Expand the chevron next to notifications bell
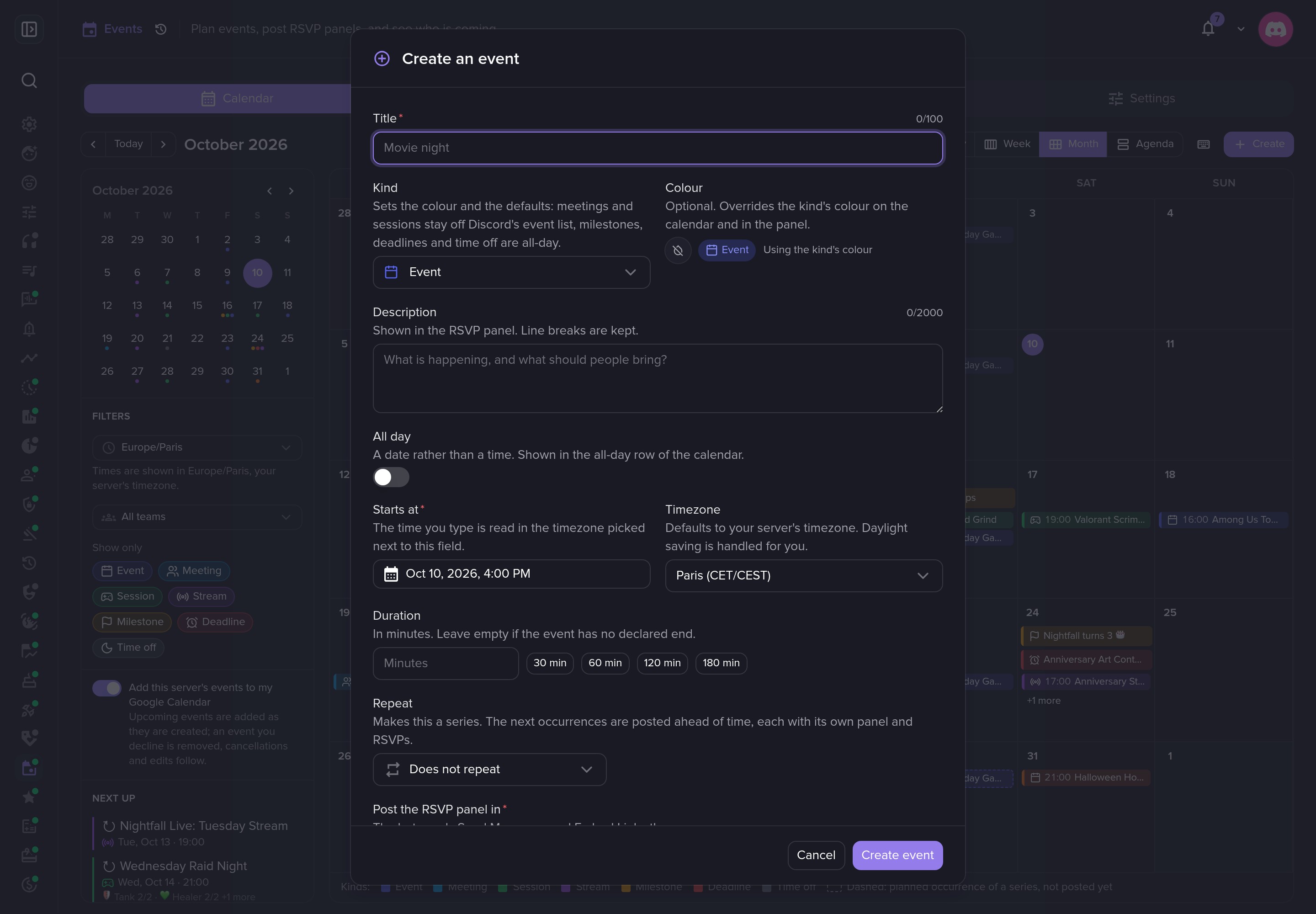This screenshot has width=1316, height=914. [1241, 29]
